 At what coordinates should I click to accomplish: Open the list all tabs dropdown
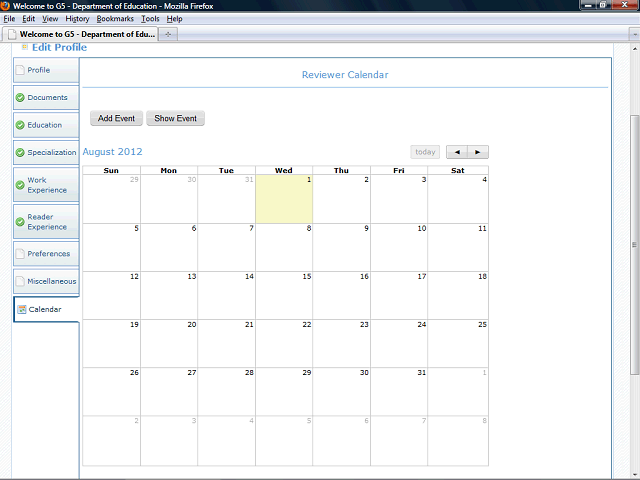pos(634,34)
